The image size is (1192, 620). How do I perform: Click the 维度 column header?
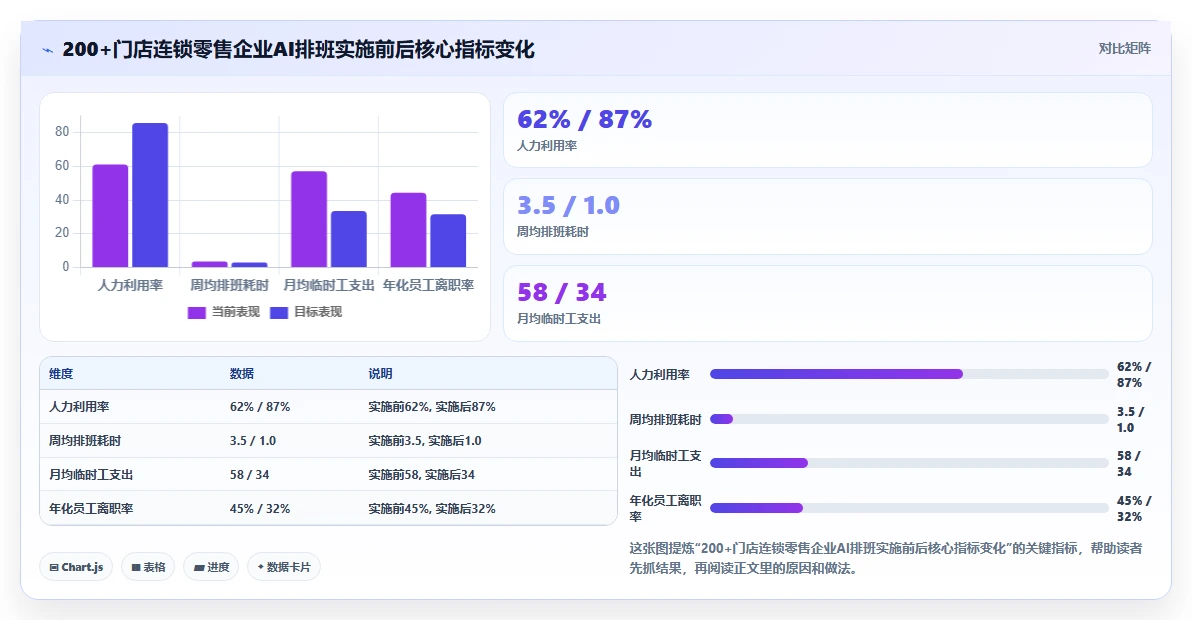pos(62,374)
